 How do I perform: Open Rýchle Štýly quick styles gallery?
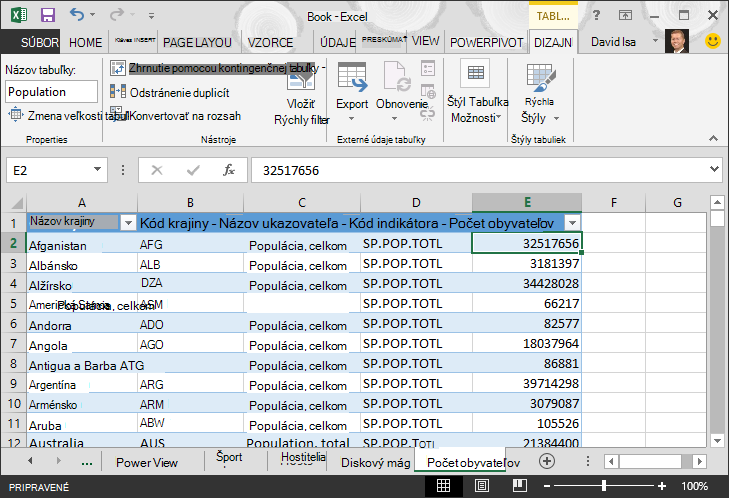click(x=540, y=93)
